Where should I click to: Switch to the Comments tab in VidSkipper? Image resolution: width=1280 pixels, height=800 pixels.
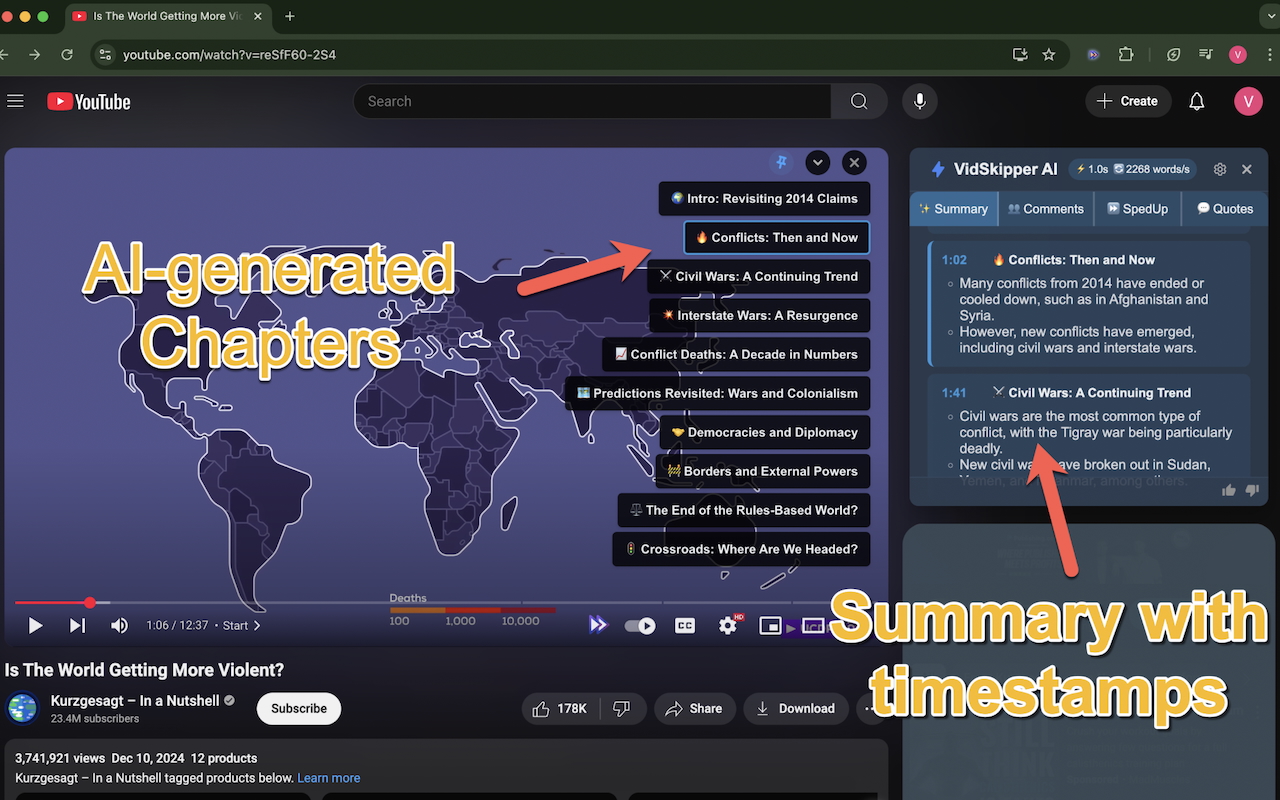[1045, 209]
